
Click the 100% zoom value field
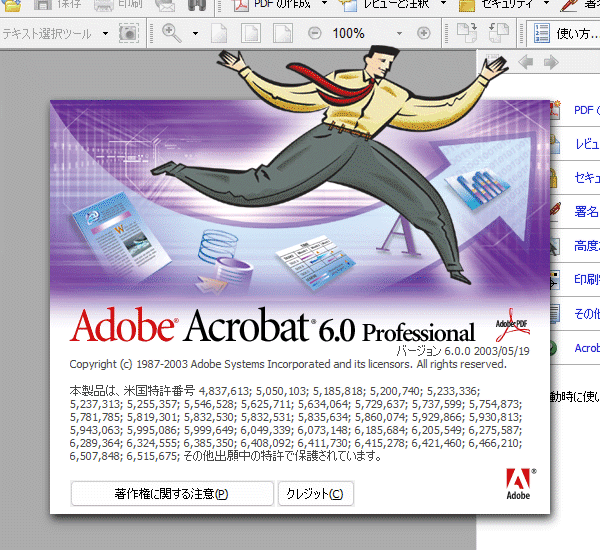[x=348, y=34]
